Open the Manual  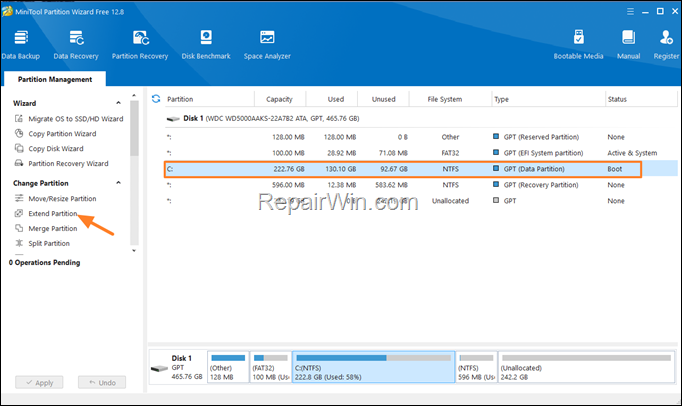[x=628, y=45]
